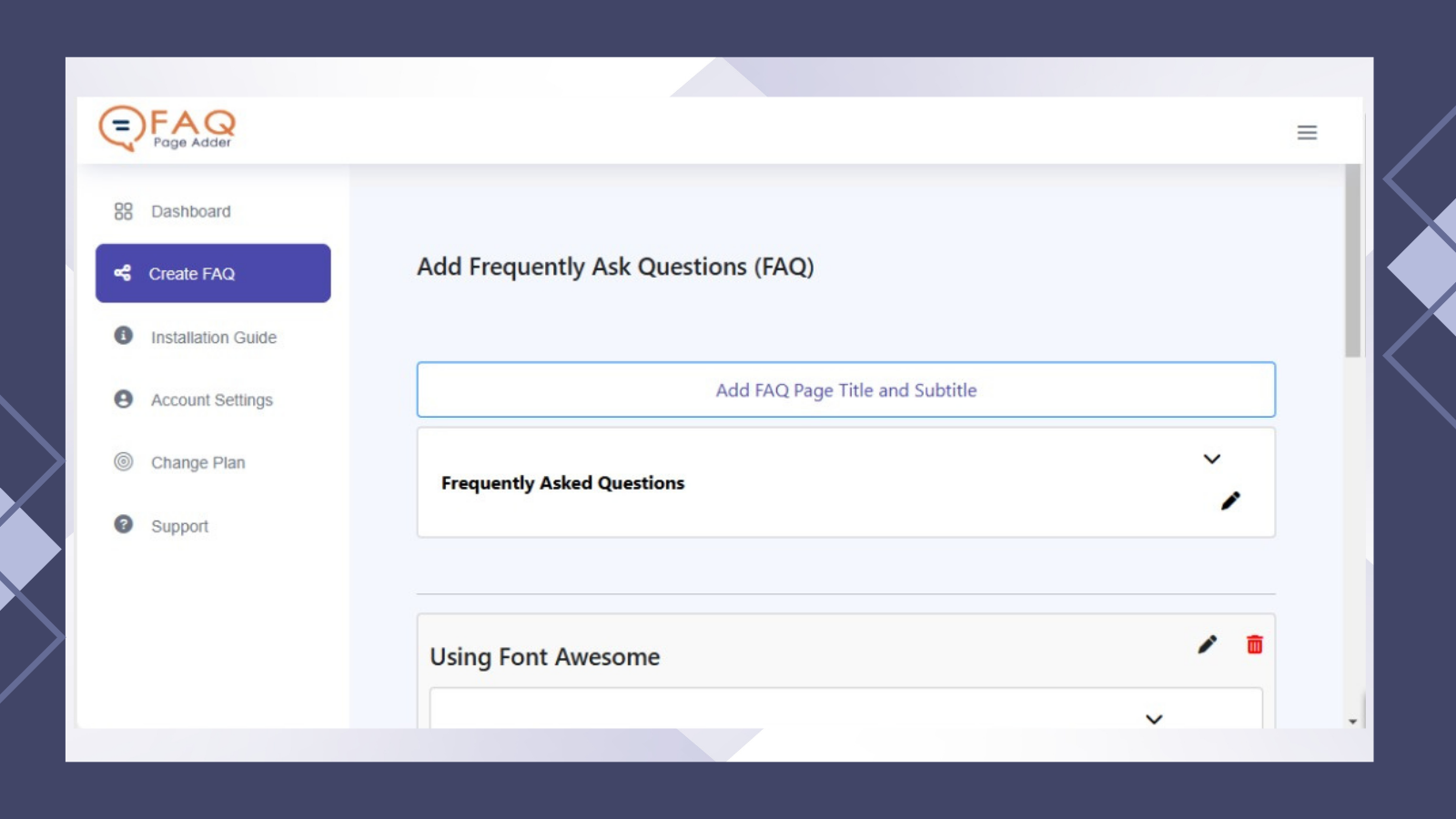Select the Create FAQ menu item
1456x819 pixels.
click(213, 273)
